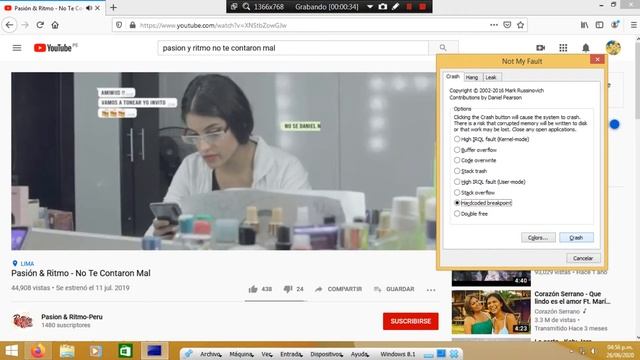Open YouTube notifications bell

point(586,48)
